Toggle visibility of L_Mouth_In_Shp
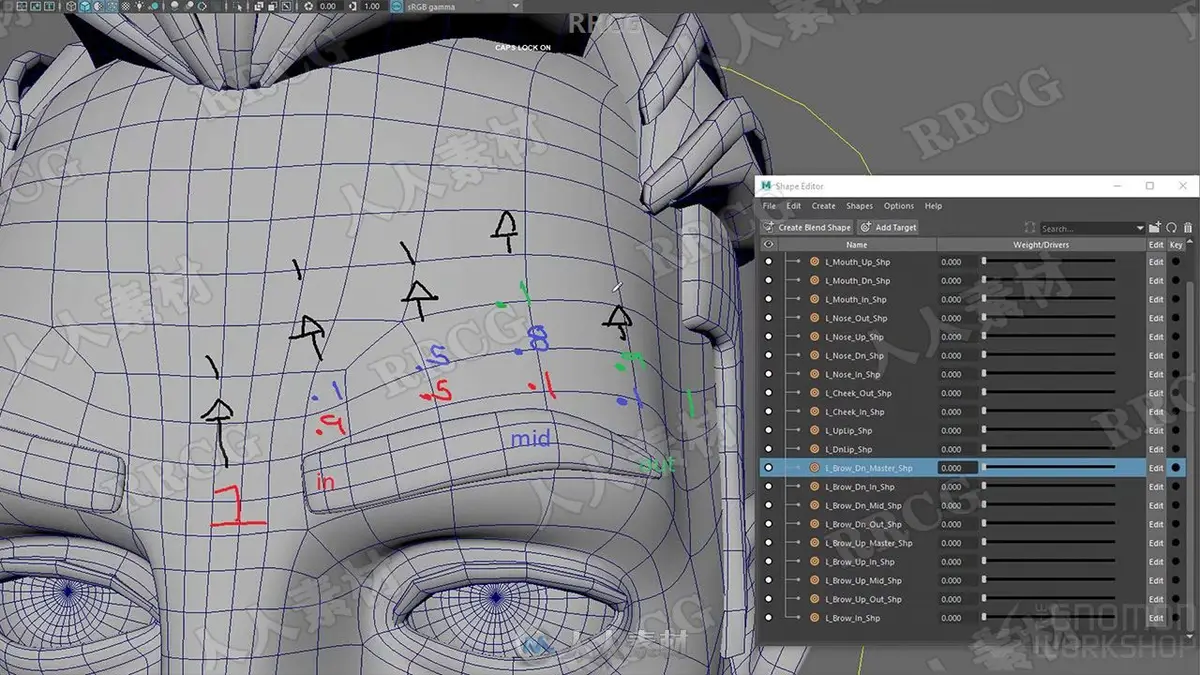The image size is (1200, 675). click(x=769, y=299)
